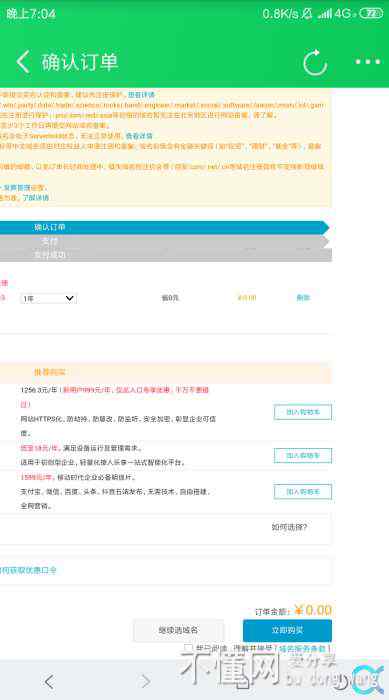389x700 pixels.
Task: Tap the browser forward arrow at the bottom
Action: (146, 681)
